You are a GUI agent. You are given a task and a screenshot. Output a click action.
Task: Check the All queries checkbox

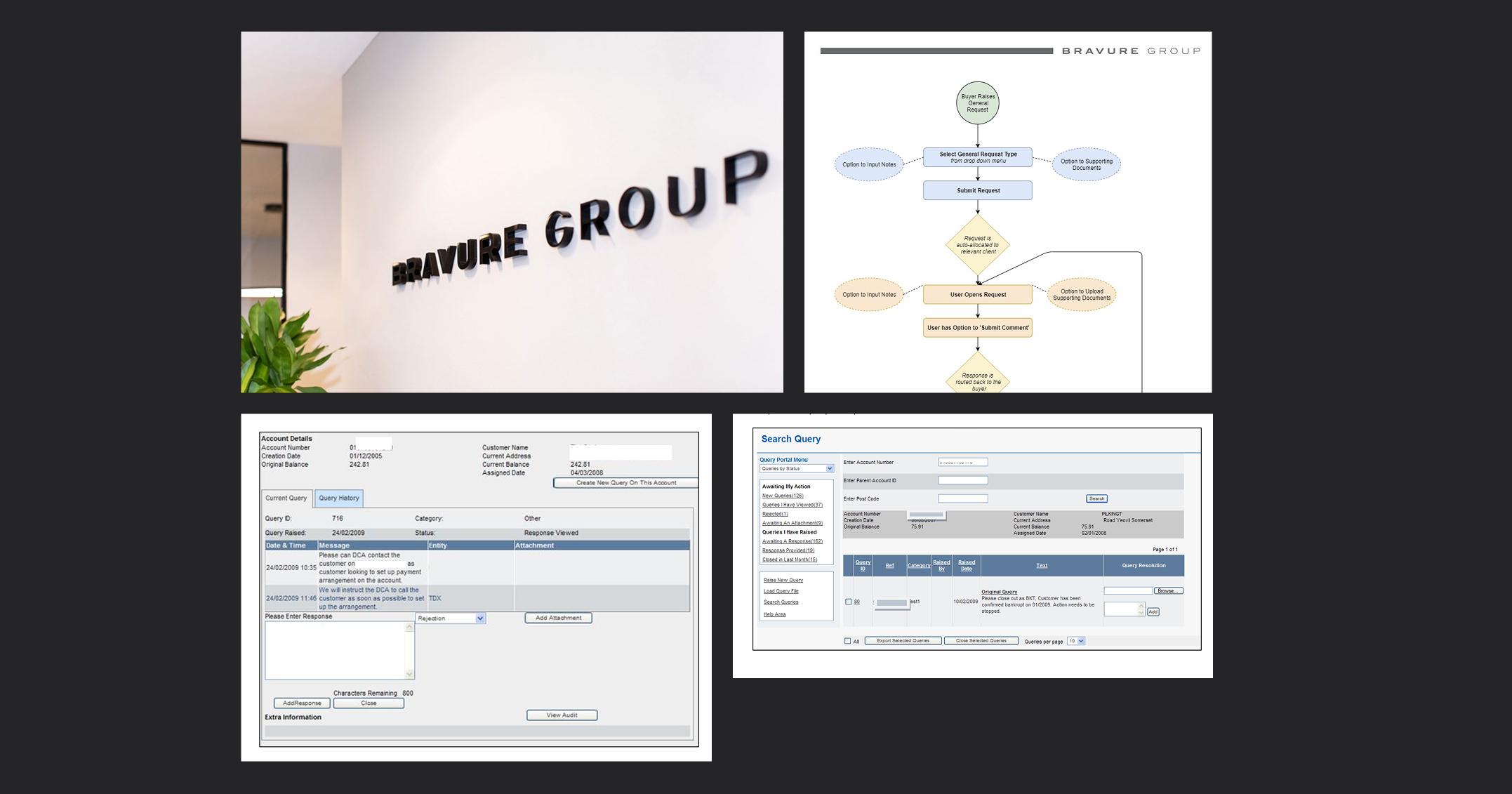click(x=847, y=641)
